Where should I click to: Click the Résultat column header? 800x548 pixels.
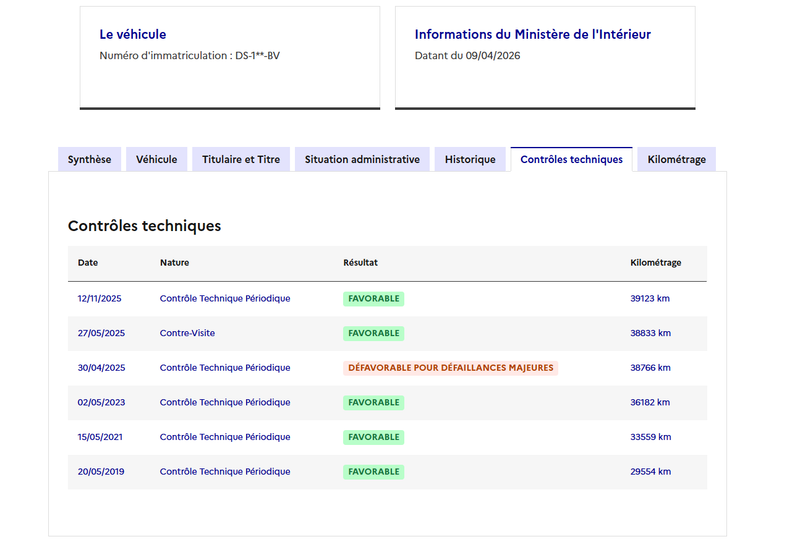coord(360,263)
